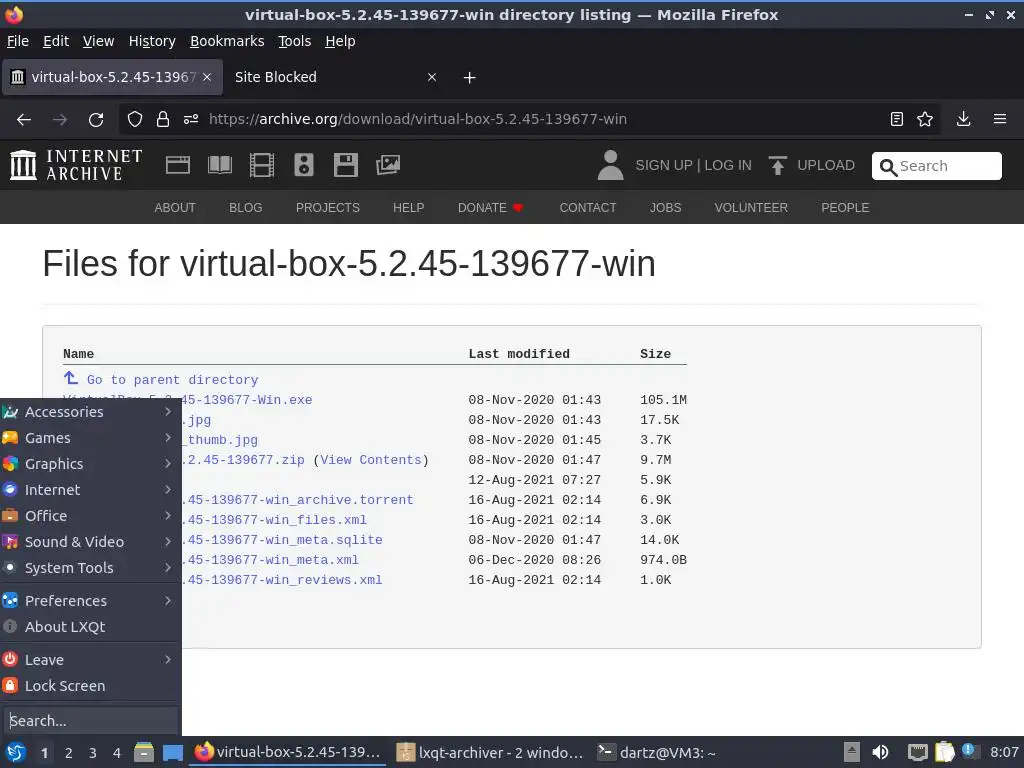Screen dimensions: 1024x768
Task: Open the site permissions icon in address bar
Action: (x=191, y=119)
